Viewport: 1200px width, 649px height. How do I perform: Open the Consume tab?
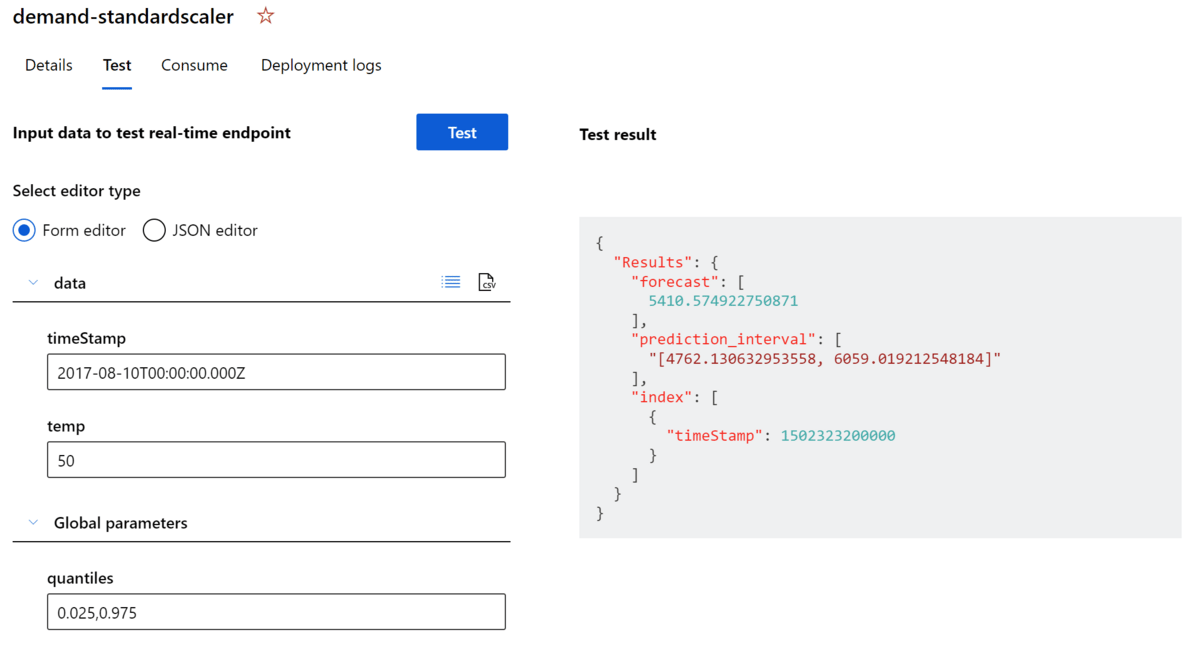click(x=194, y=65)
